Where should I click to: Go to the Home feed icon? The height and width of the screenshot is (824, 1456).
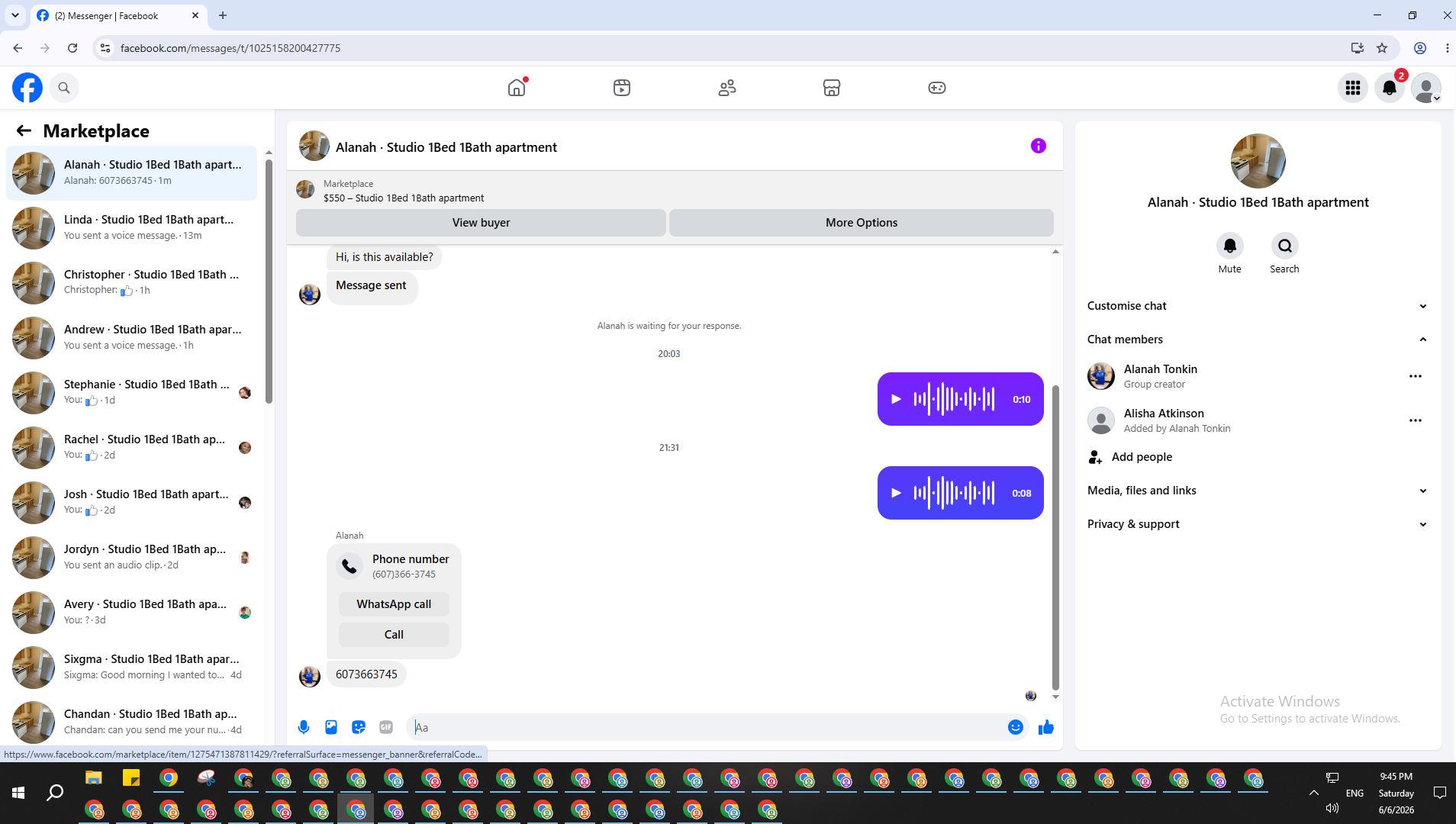(517, 88)
